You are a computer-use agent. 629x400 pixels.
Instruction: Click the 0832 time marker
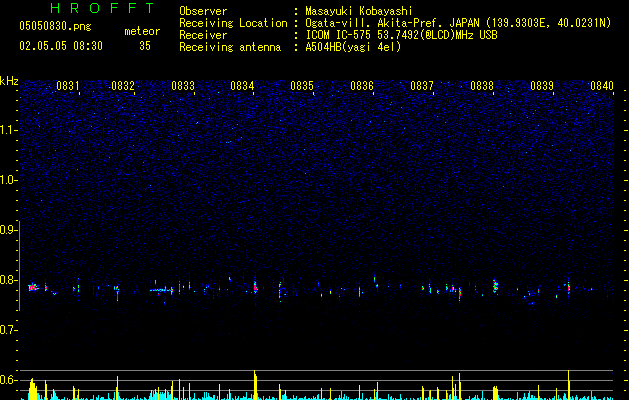point(123,86)
